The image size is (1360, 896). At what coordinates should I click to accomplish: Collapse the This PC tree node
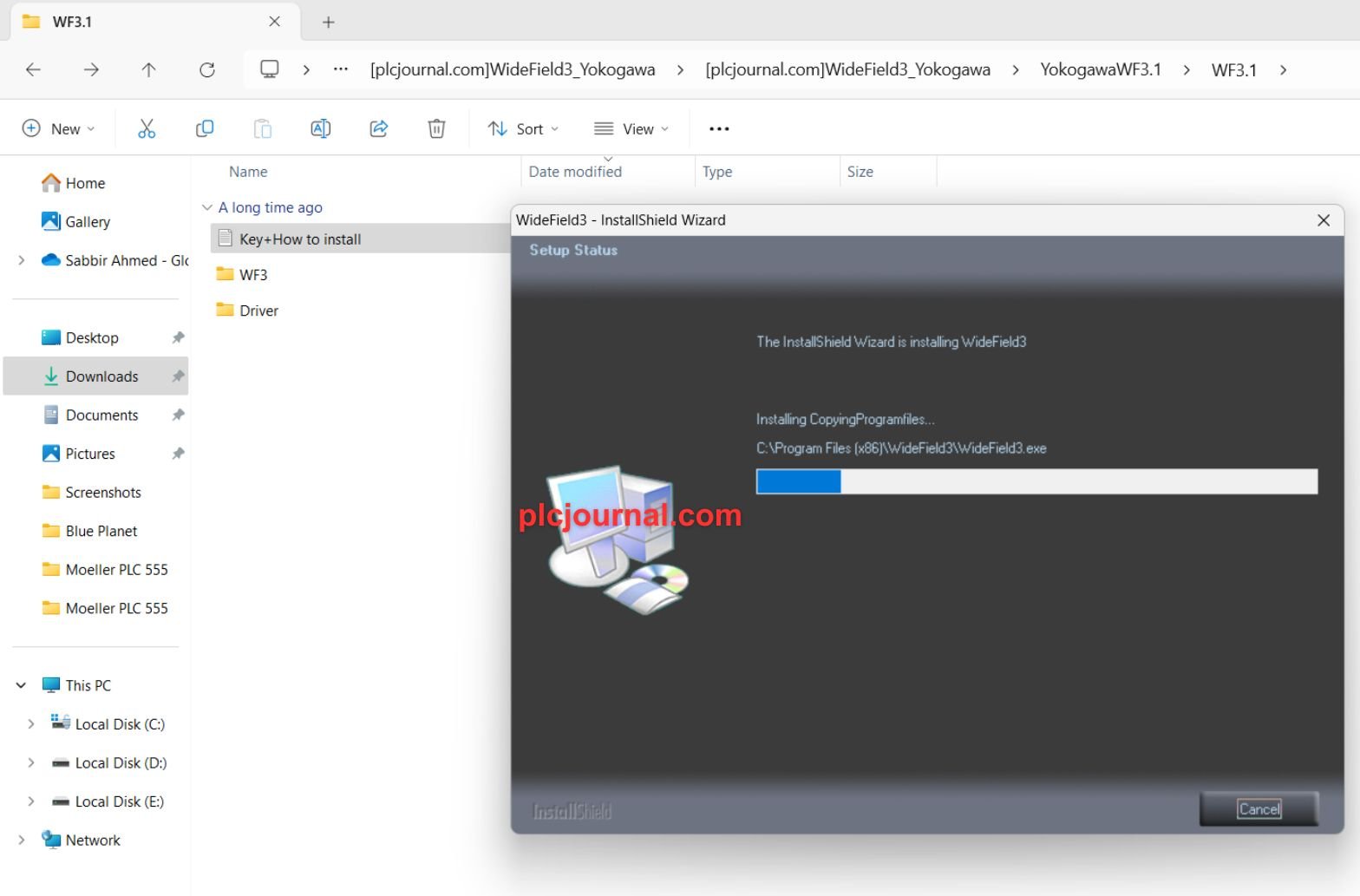pos(21,685)
